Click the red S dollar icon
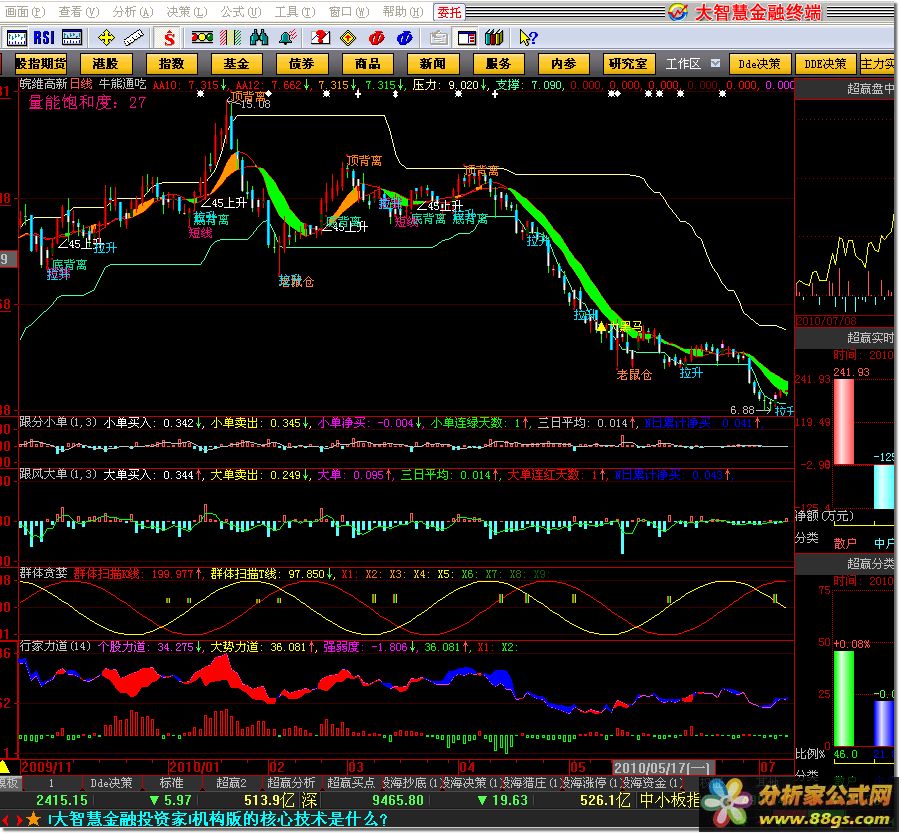This screenshot has width=901, height=834. pos(168,39)
